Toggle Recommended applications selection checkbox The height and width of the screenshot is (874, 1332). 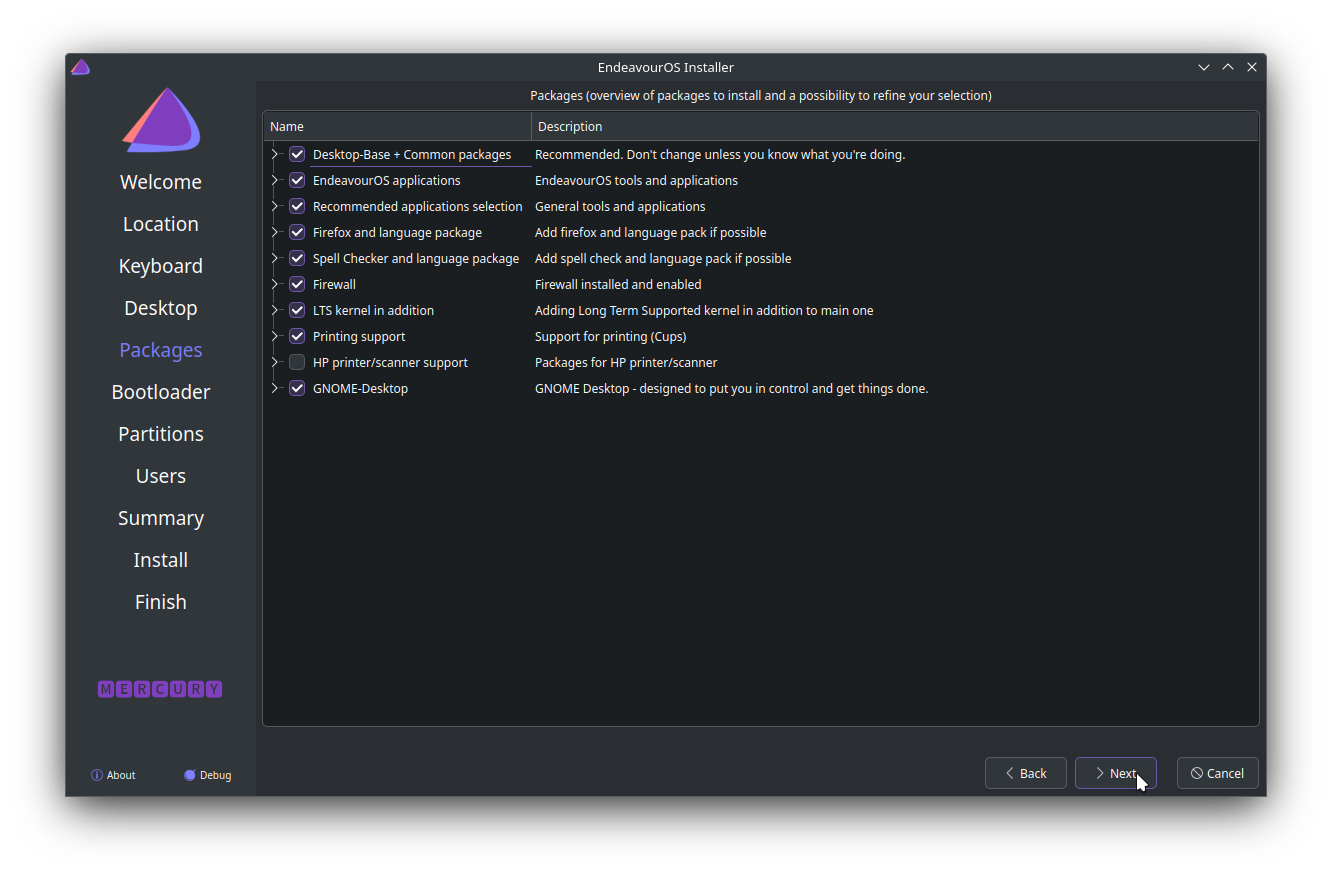297,206
